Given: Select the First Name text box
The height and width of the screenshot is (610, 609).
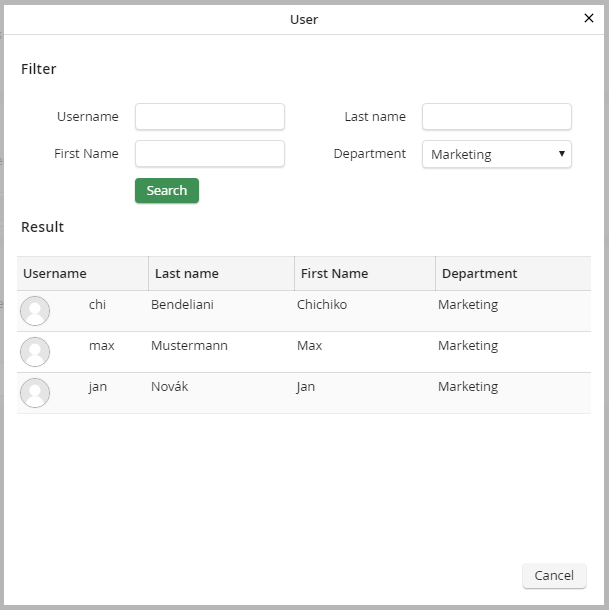Looking at the screenshot, I should click(x=210, y=154).
